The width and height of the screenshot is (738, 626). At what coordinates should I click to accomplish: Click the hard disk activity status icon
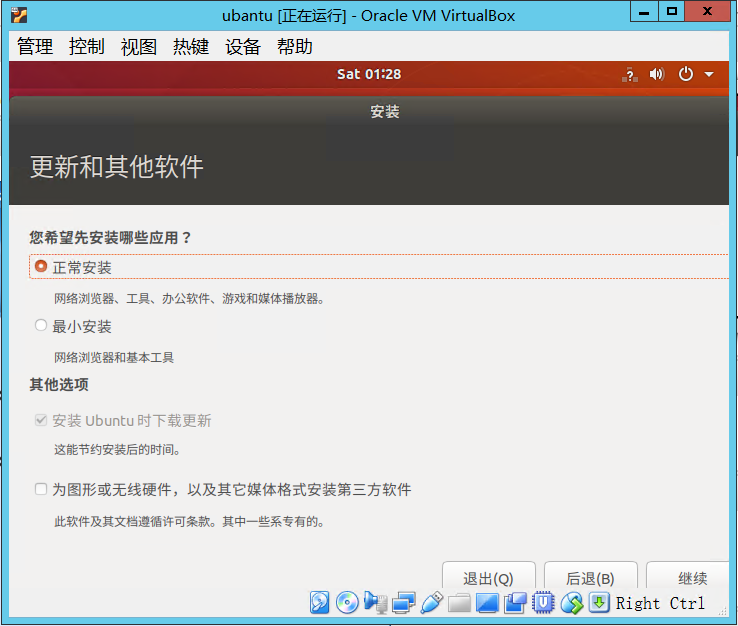click(319, 602)
